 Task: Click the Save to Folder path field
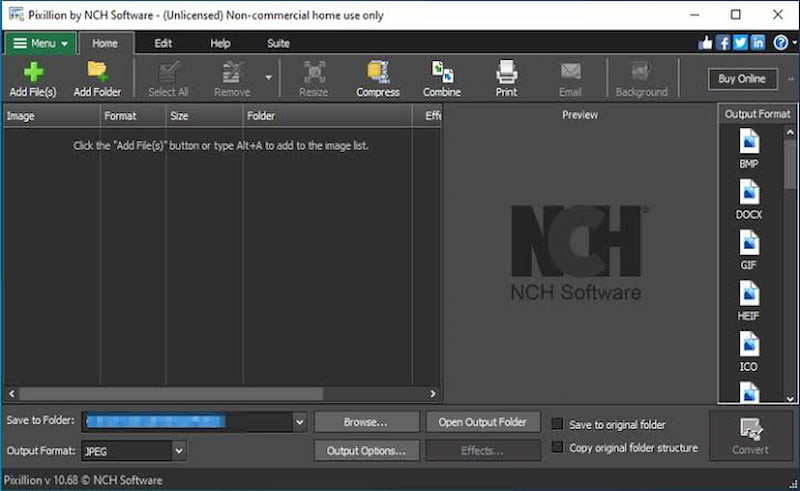[187, 422]
